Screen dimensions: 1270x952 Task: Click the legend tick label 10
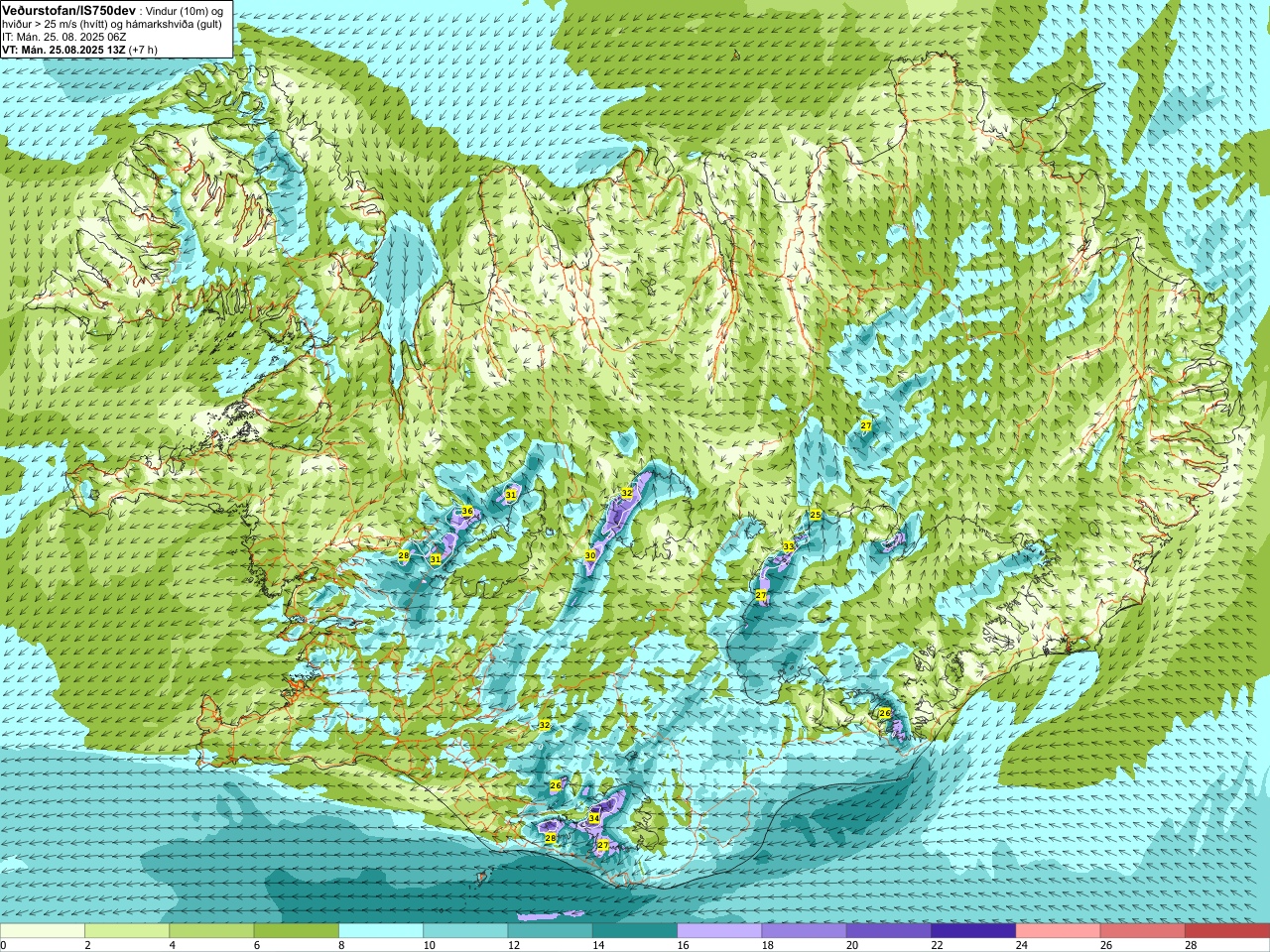click(428, 945)
